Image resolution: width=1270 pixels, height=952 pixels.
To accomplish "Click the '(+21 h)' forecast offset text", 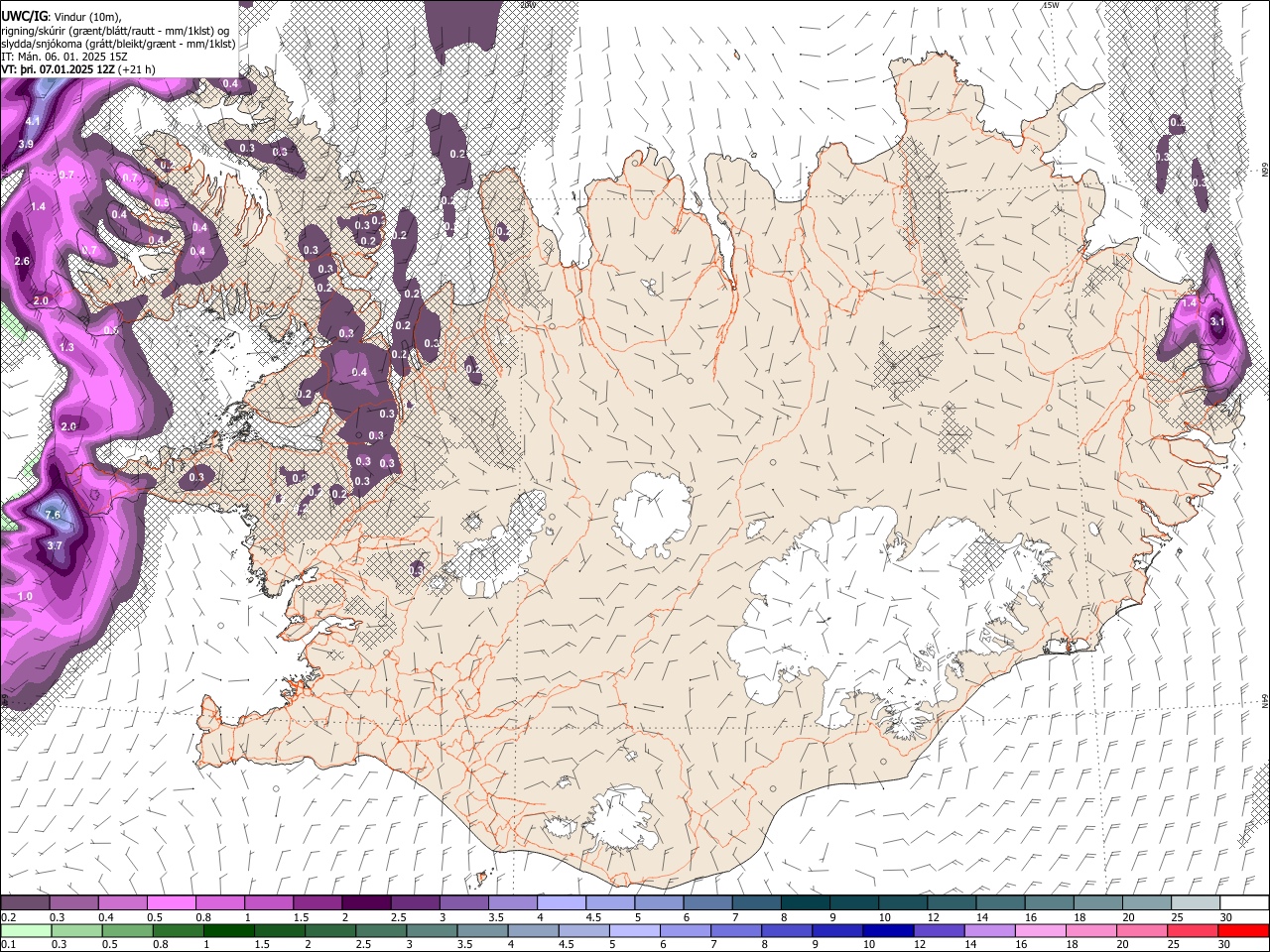I will coord(137,69).
